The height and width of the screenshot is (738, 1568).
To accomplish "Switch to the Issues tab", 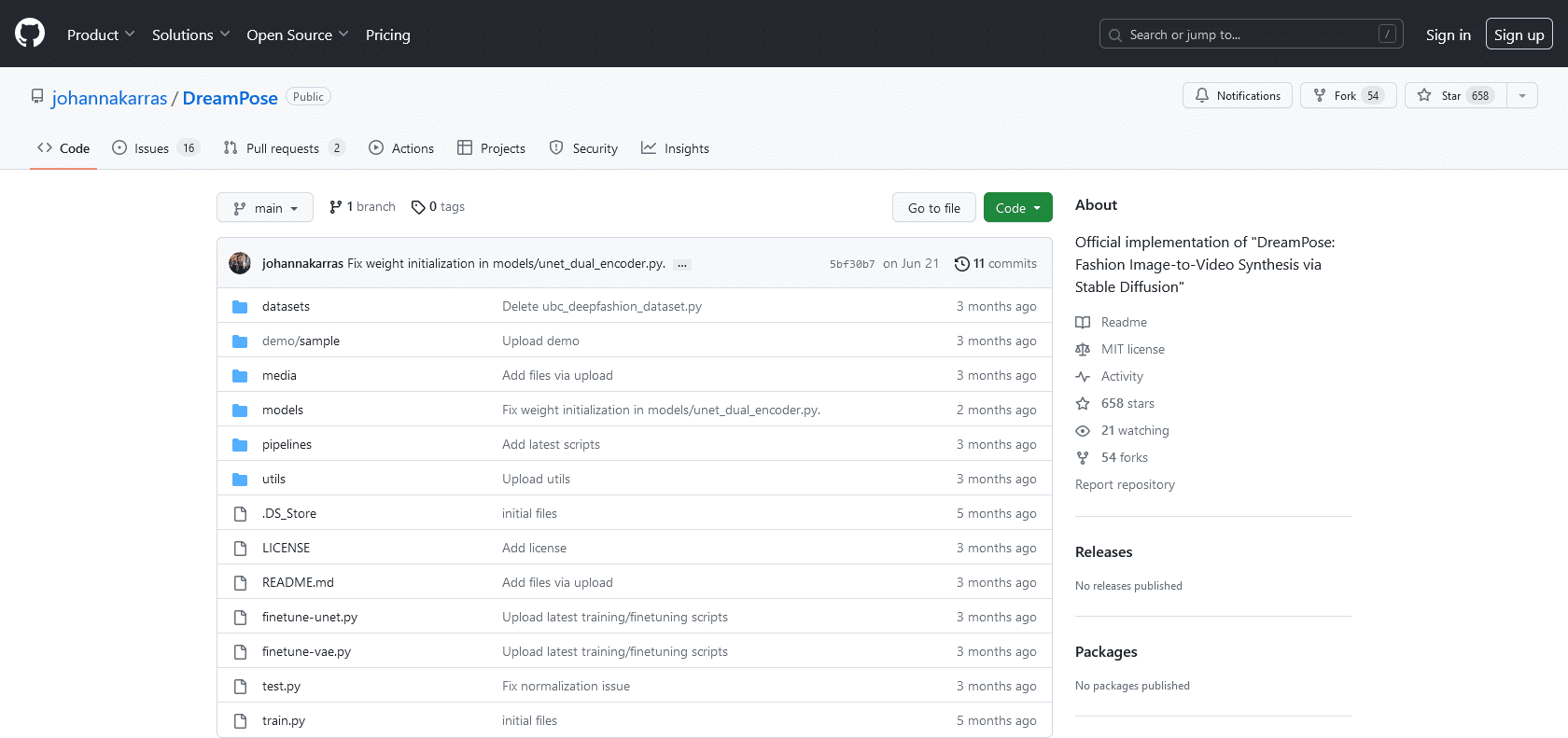I will [x=156, y=148].
